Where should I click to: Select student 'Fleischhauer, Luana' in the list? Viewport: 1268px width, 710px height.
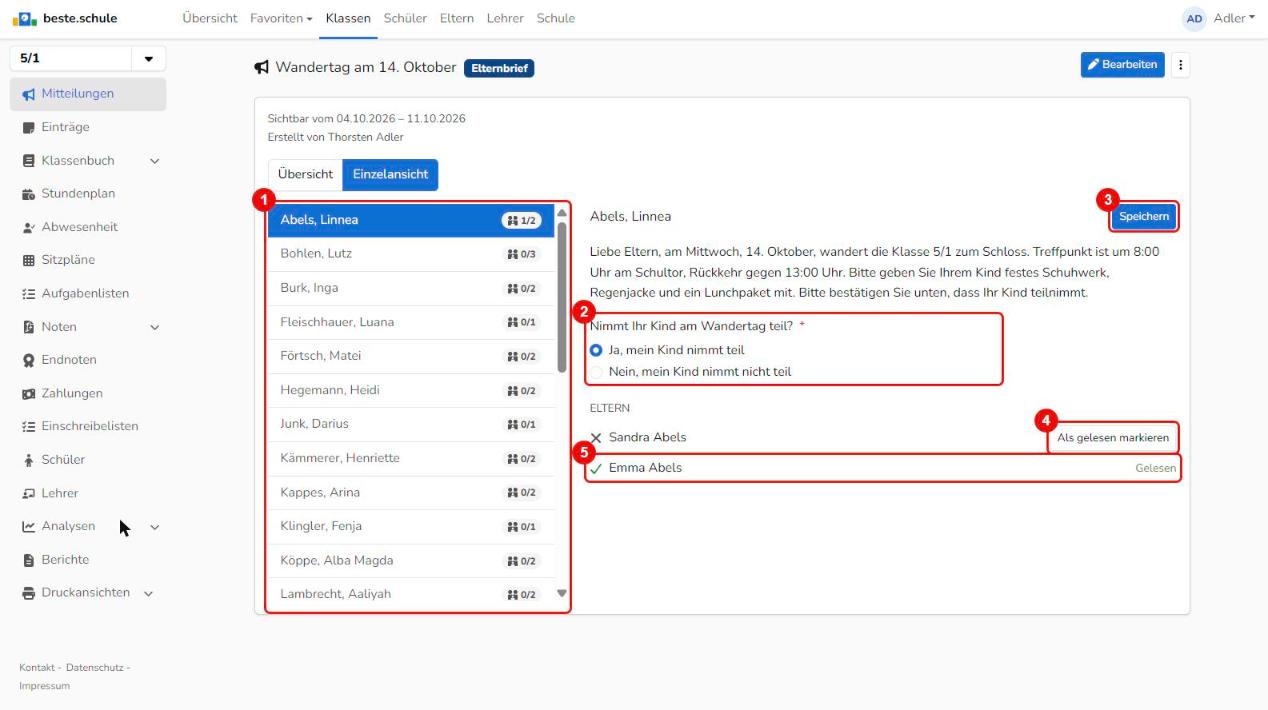click(x=411, y=322)
